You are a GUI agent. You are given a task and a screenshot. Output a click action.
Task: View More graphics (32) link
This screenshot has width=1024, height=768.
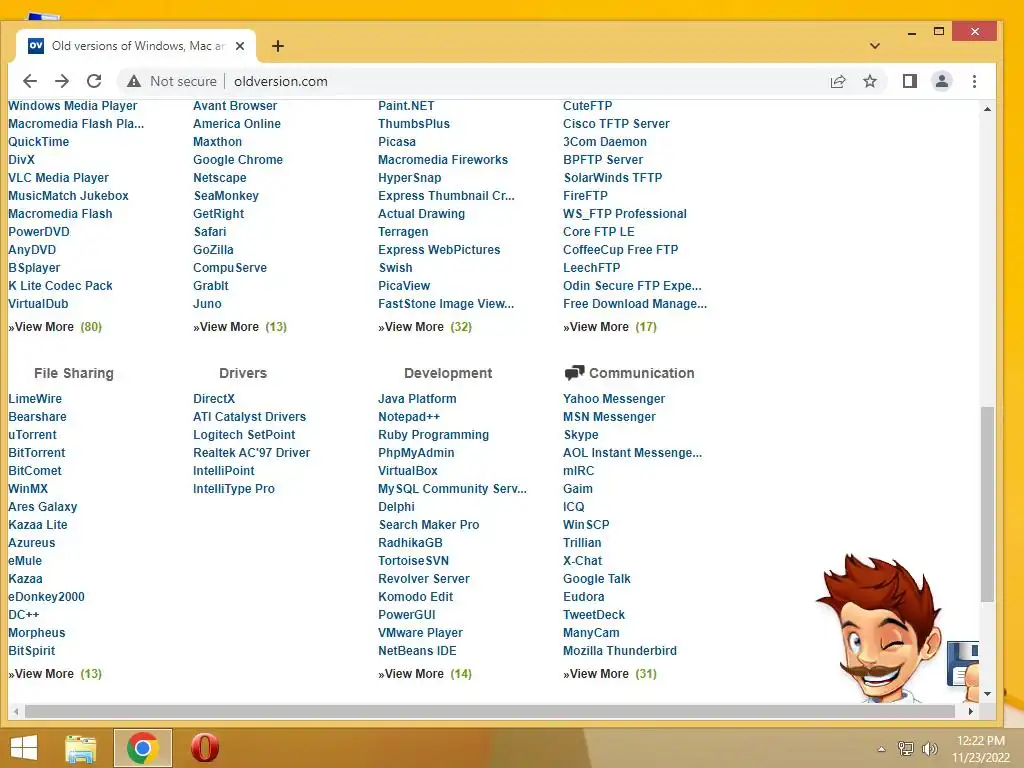pos(424,327)
